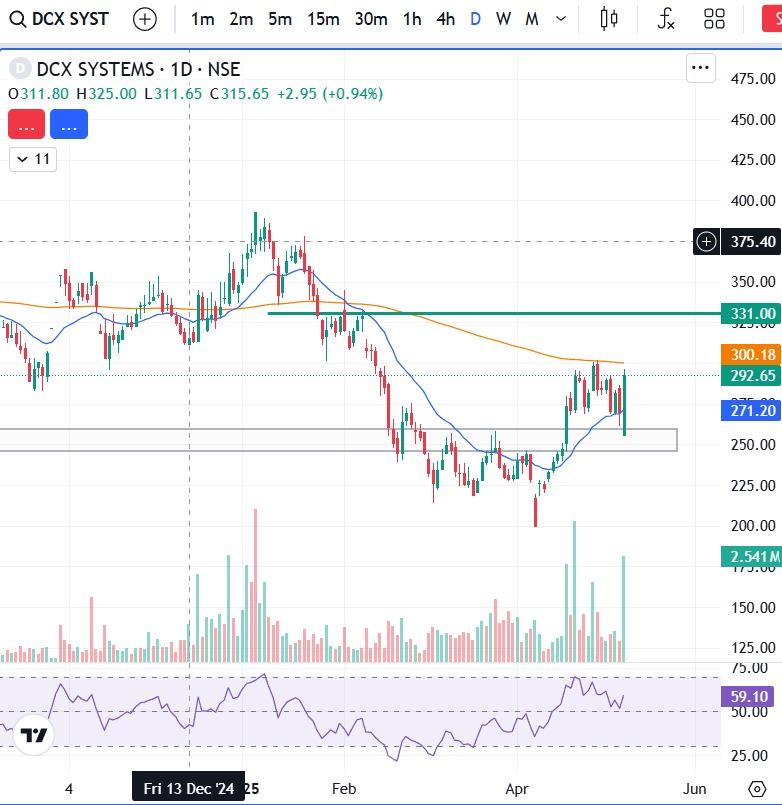Click the blue 271.20 moving average label
Screen dimensions: 782x805
752,411
